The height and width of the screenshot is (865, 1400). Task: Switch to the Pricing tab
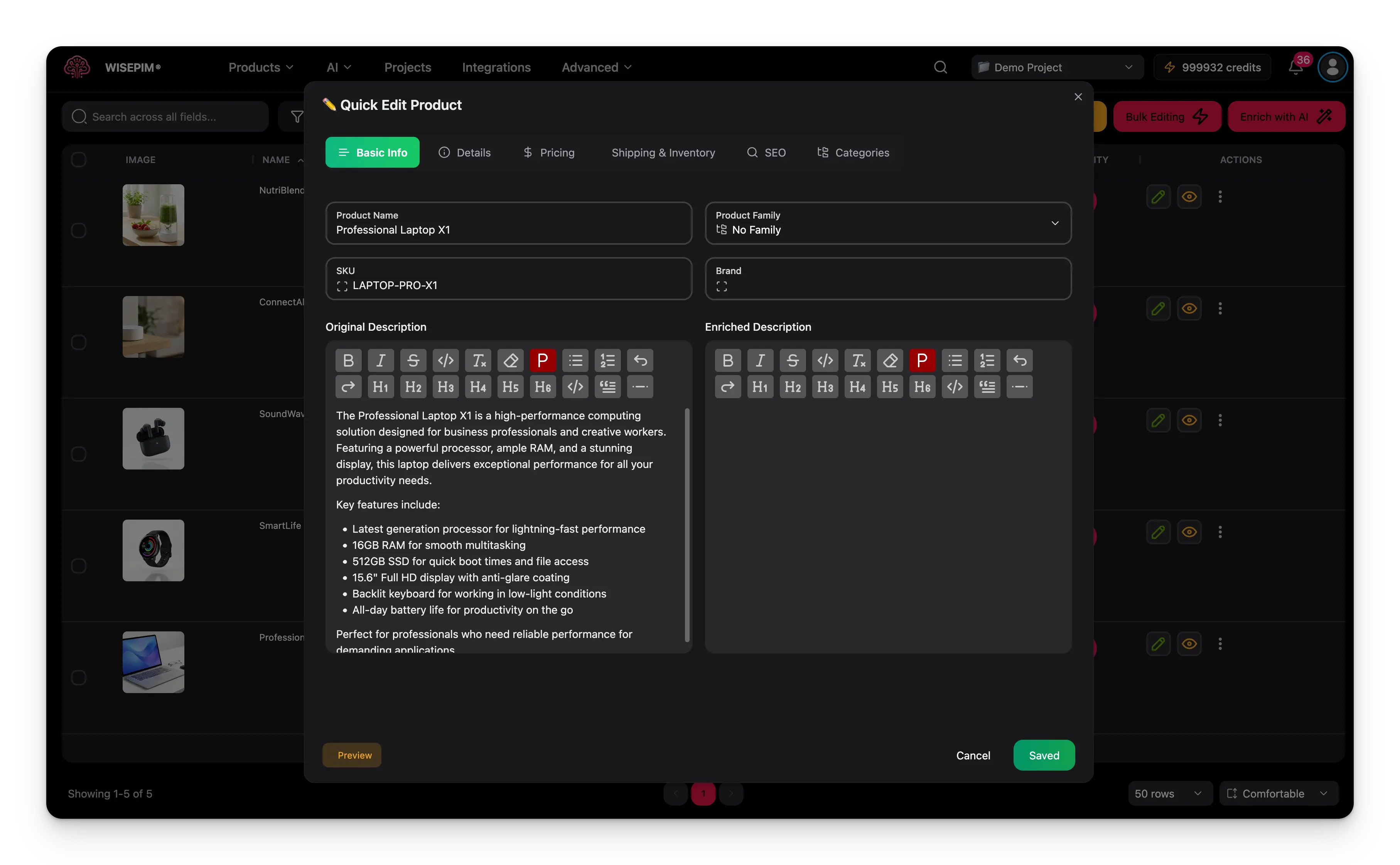coord(548,152)
